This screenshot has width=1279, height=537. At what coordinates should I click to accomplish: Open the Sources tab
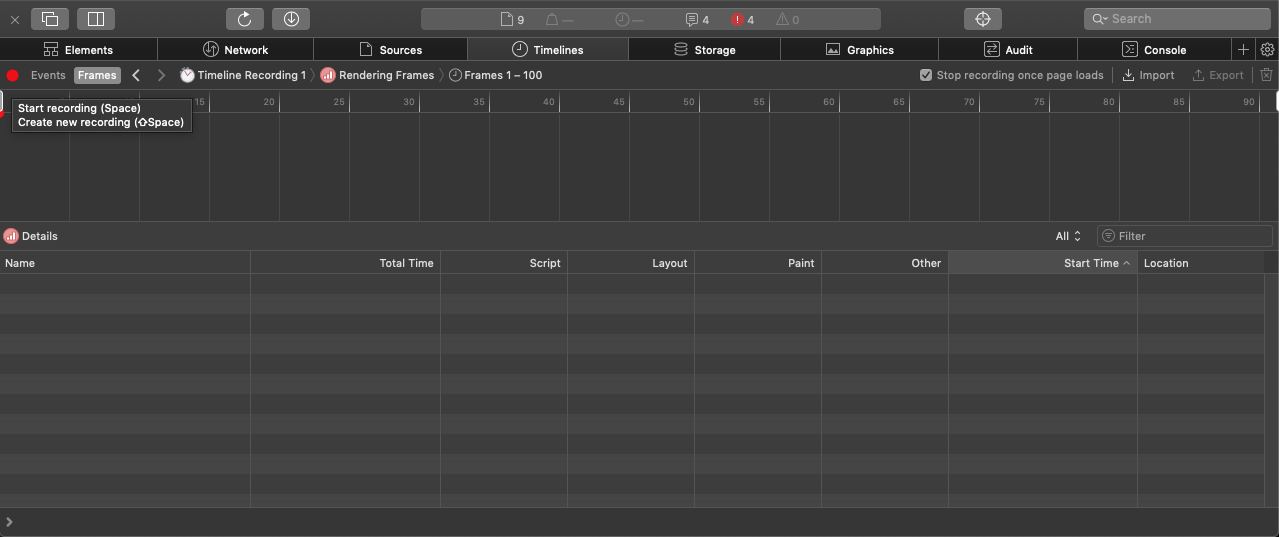coord(391,50)
